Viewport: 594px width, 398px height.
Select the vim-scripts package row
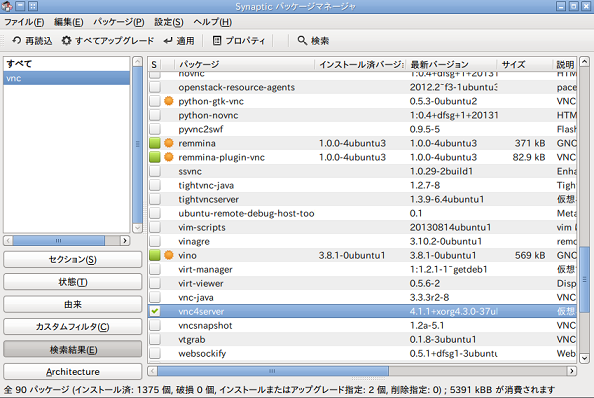pos(362,227)
